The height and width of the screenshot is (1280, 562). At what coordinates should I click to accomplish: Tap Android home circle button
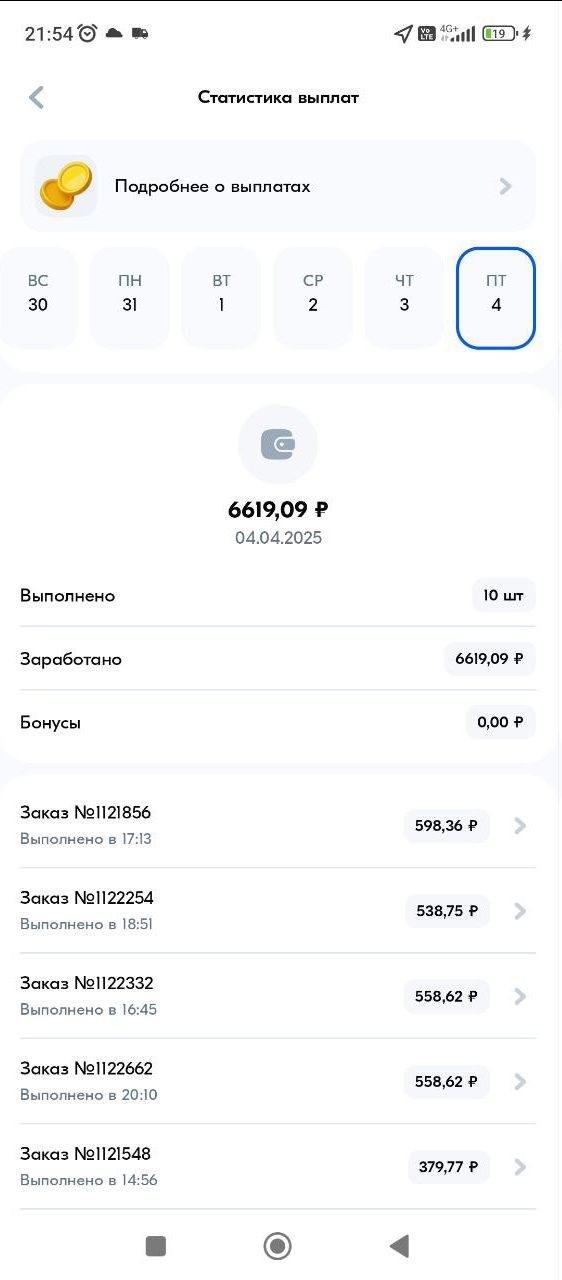coord(277,1245)
